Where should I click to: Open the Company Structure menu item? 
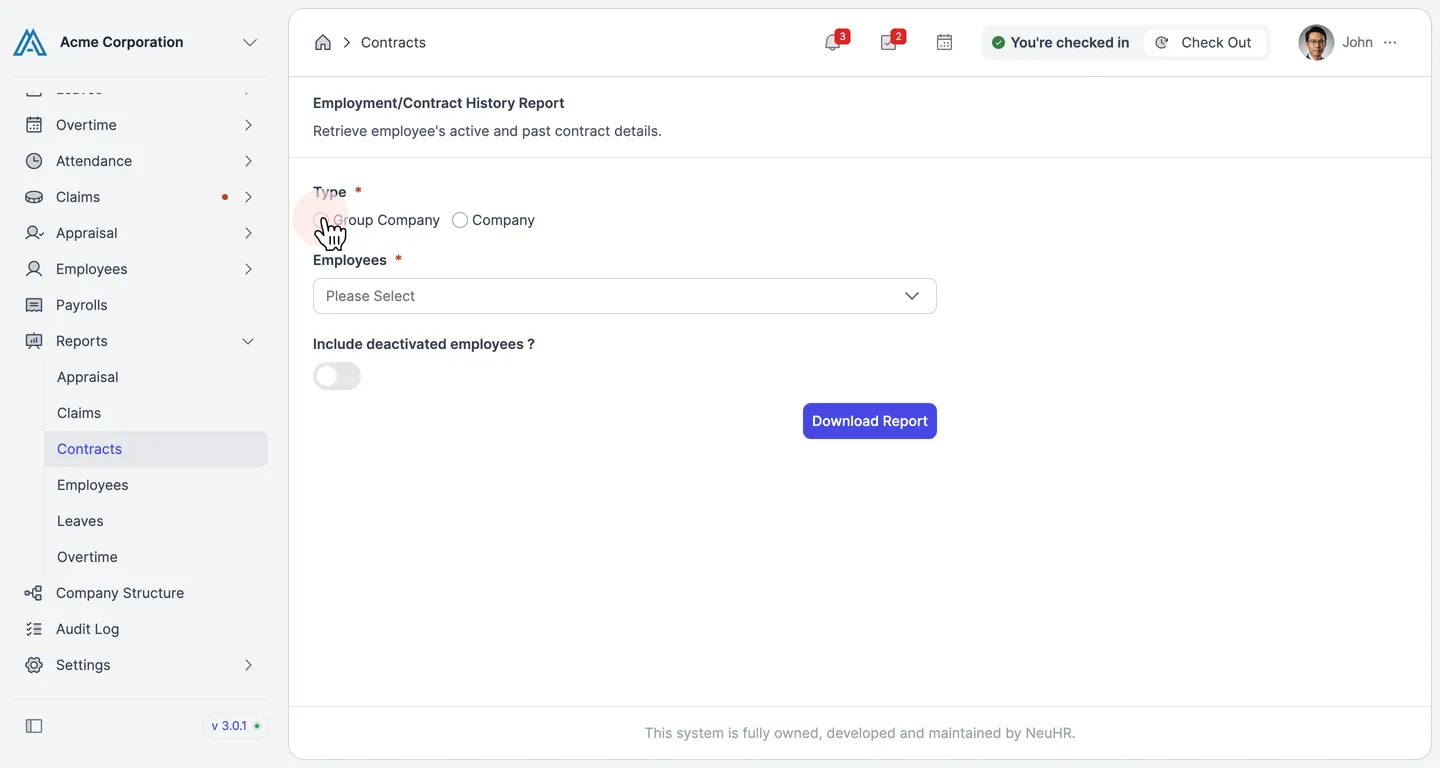tap(140, 593)
